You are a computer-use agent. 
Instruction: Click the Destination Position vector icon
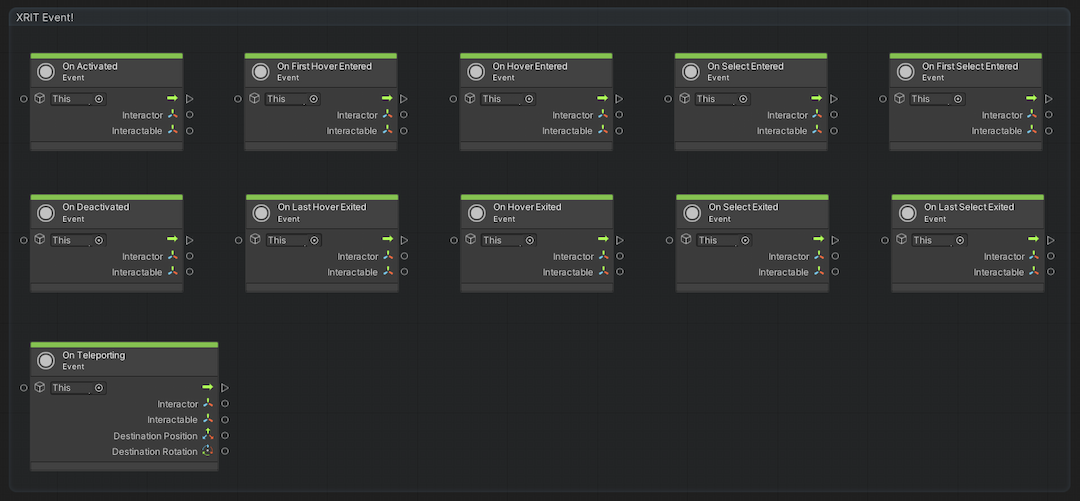[208, 436]
